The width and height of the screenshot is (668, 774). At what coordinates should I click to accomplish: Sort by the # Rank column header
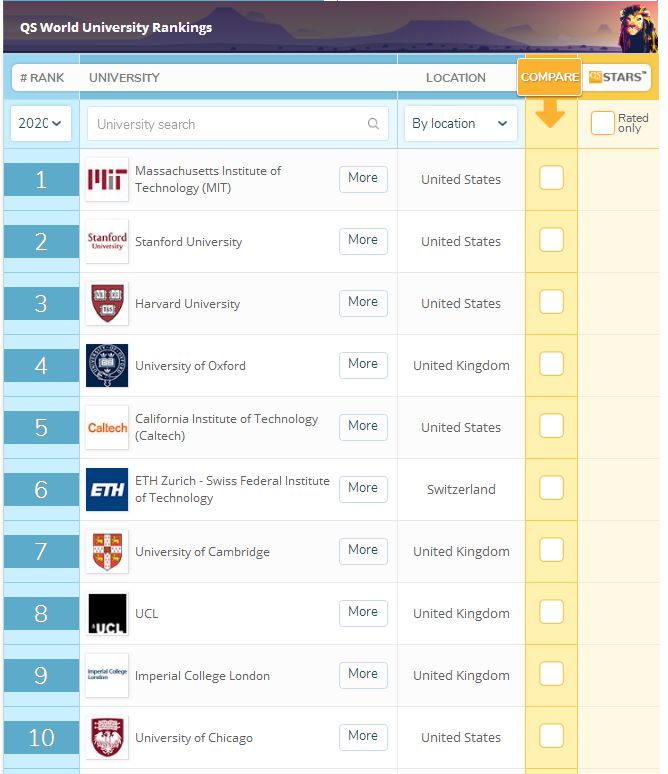click(42, 77)
